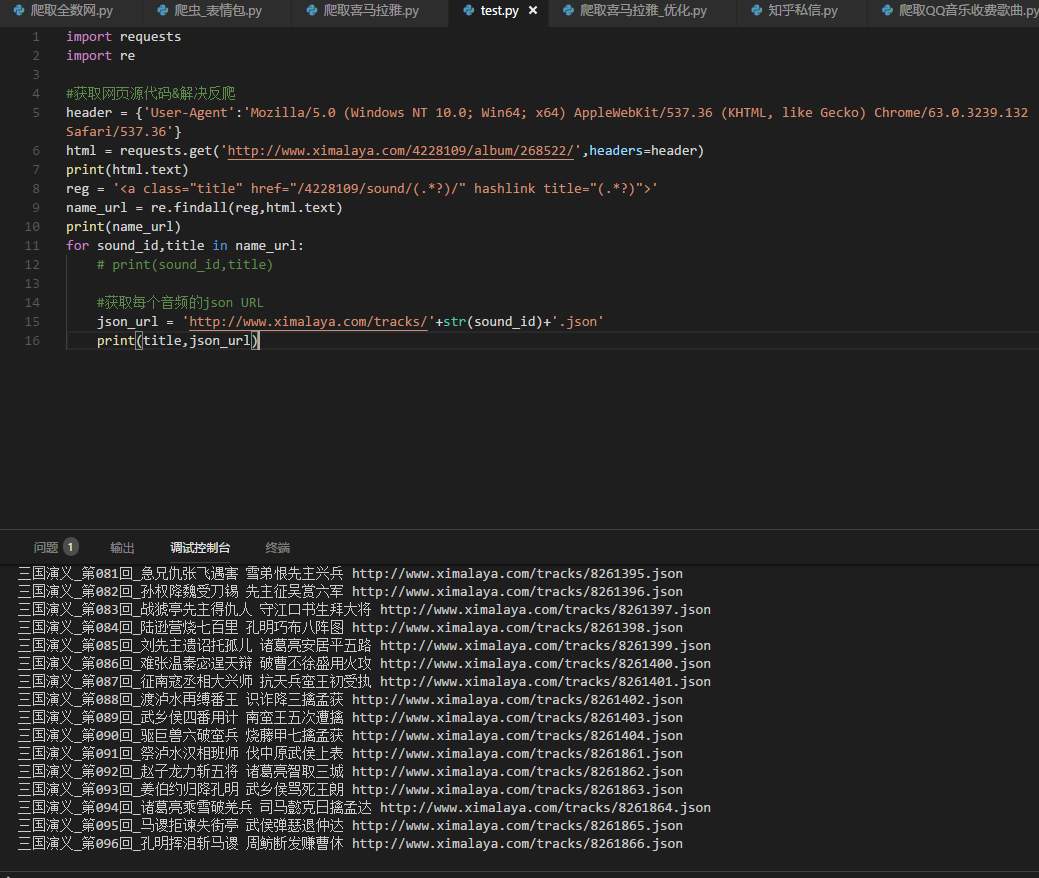The width and height of the screenshot is (1039, 878).
Task: Click line number 1 in the gutter
Action: (x=36, y=37)
